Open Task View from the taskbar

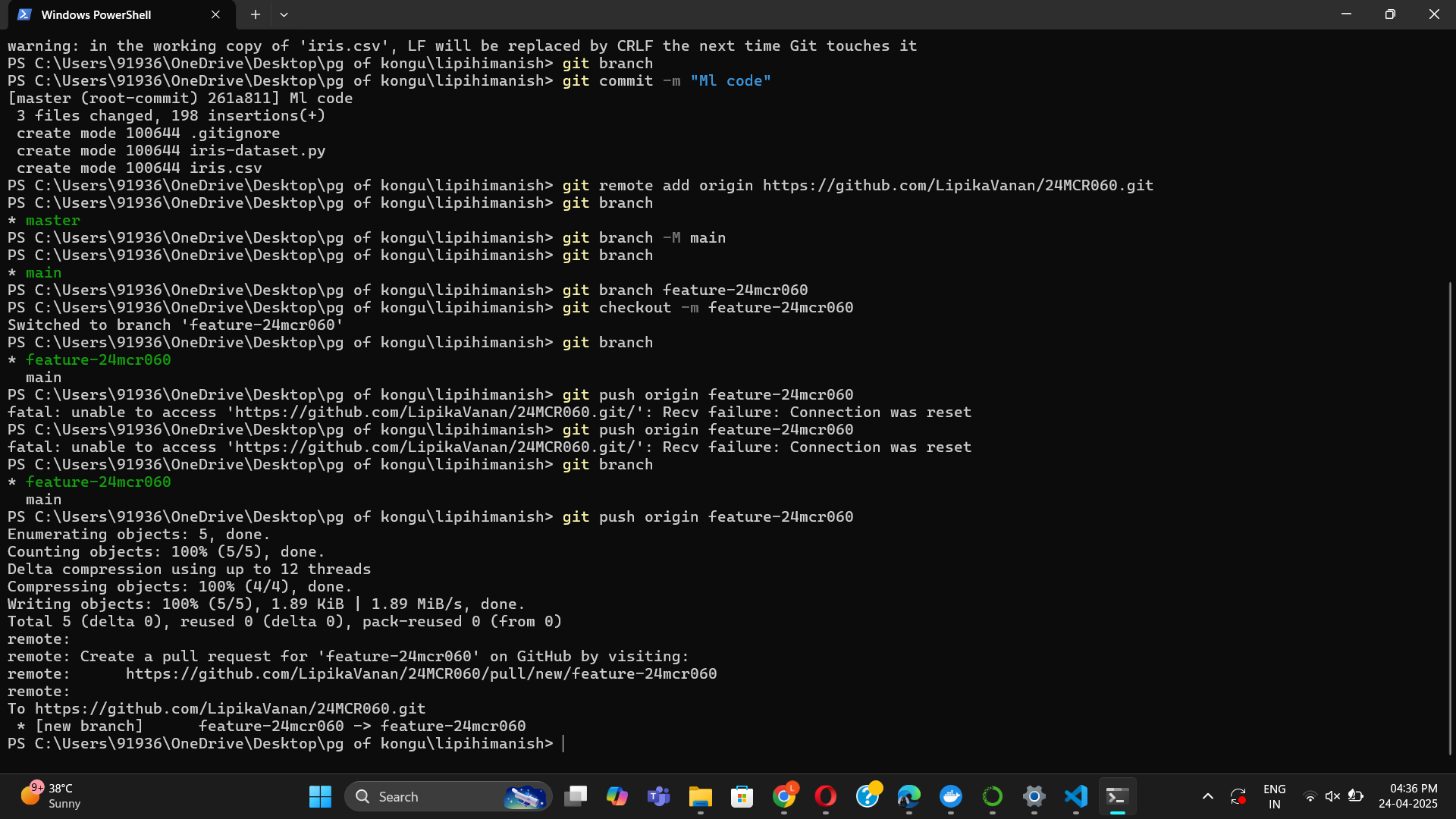pyautogui.click(x=576, y=796)
